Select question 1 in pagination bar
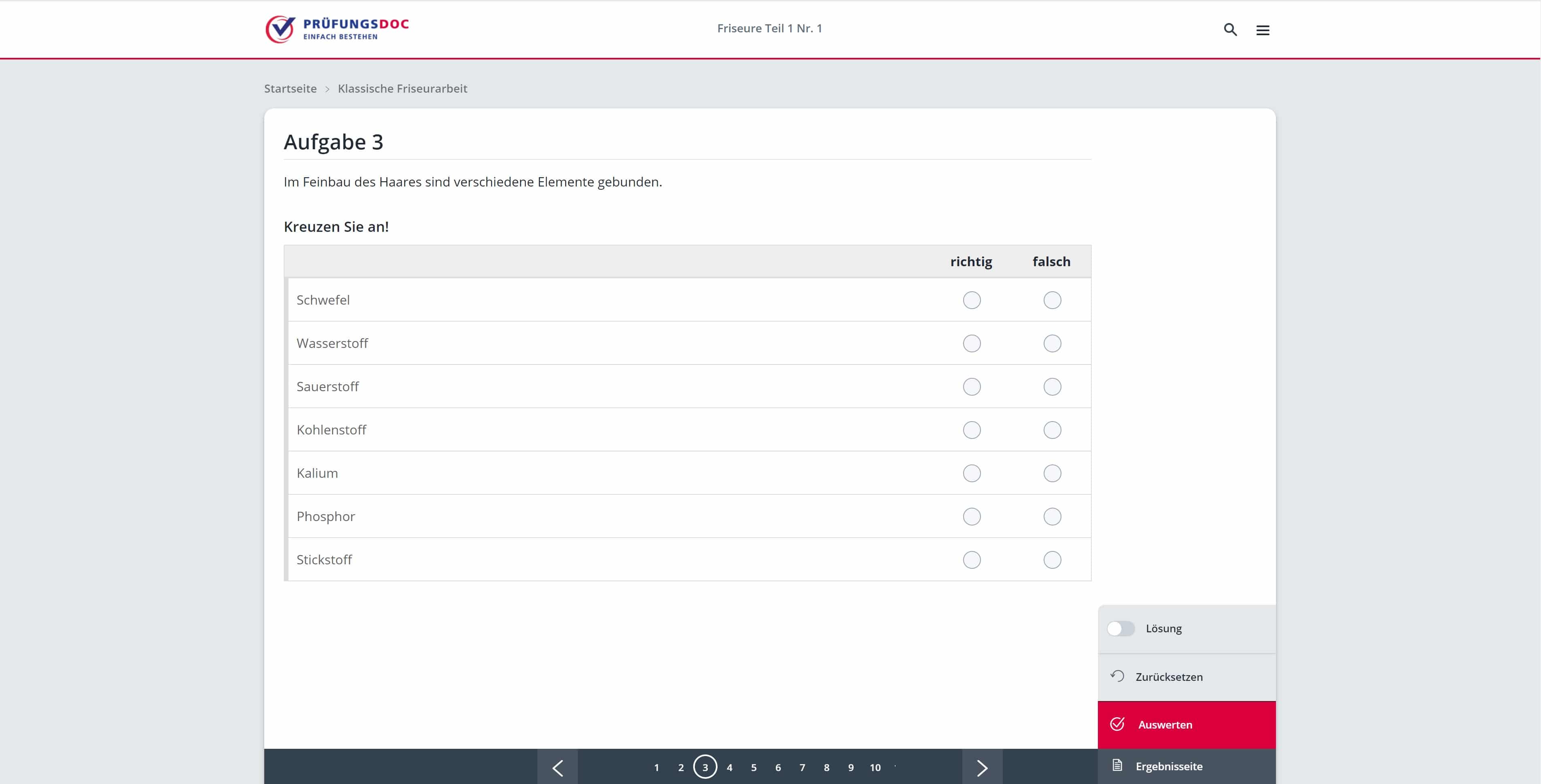The height and width of the screenshot is (784, 1541). coord(656,767)
